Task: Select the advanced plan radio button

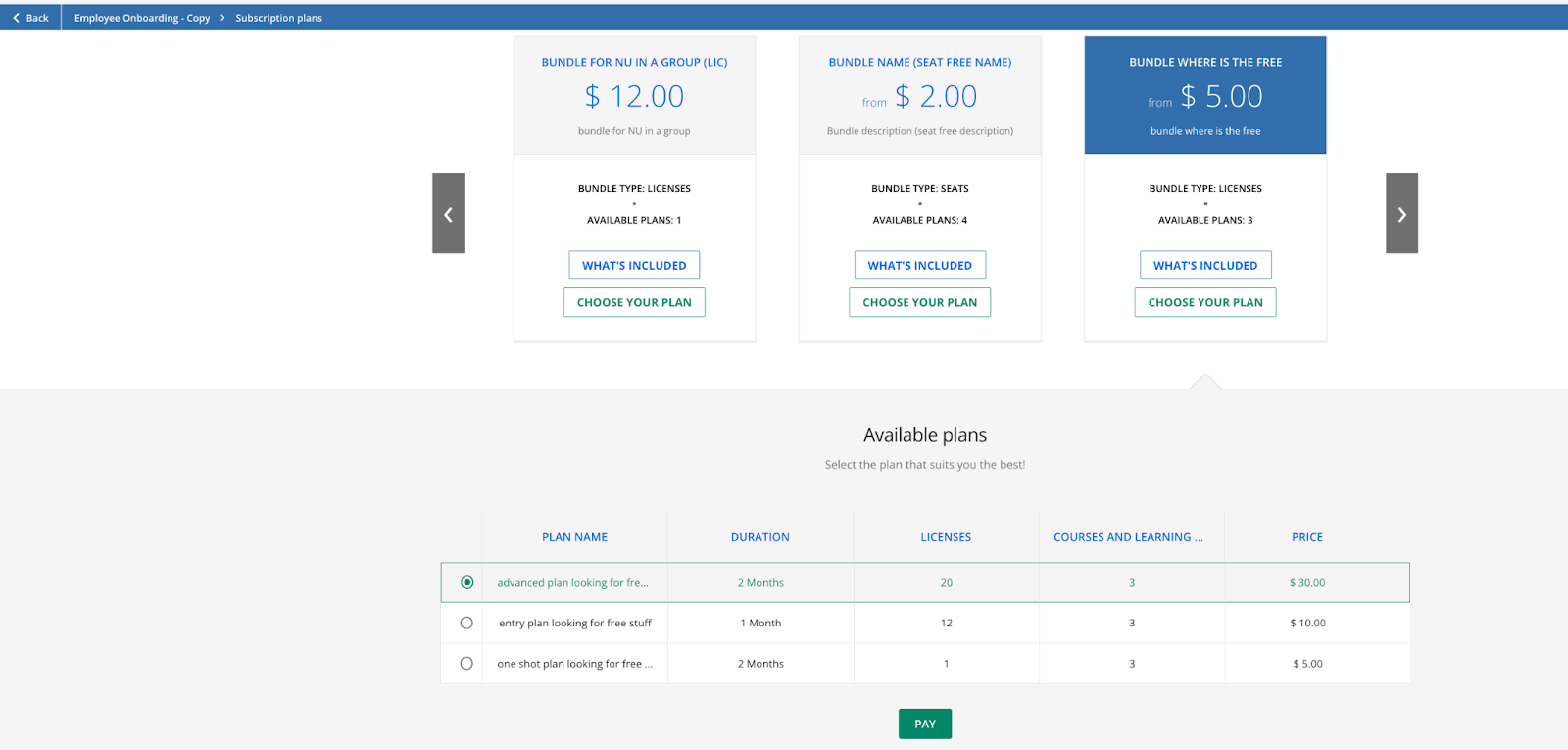Action: point(466,582)
